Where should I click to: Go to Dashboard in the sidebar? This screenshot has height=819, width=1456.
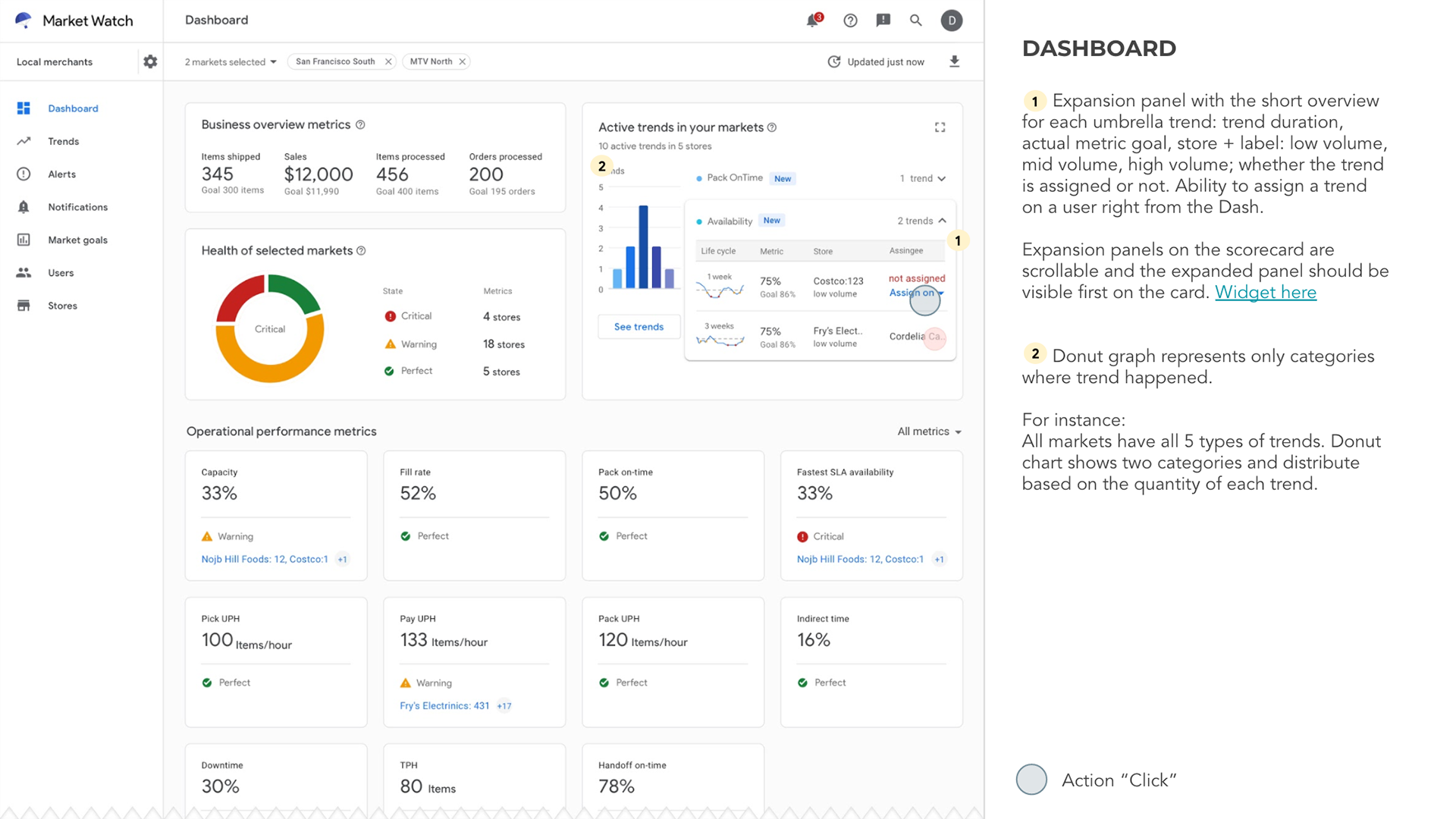[73, 108]
